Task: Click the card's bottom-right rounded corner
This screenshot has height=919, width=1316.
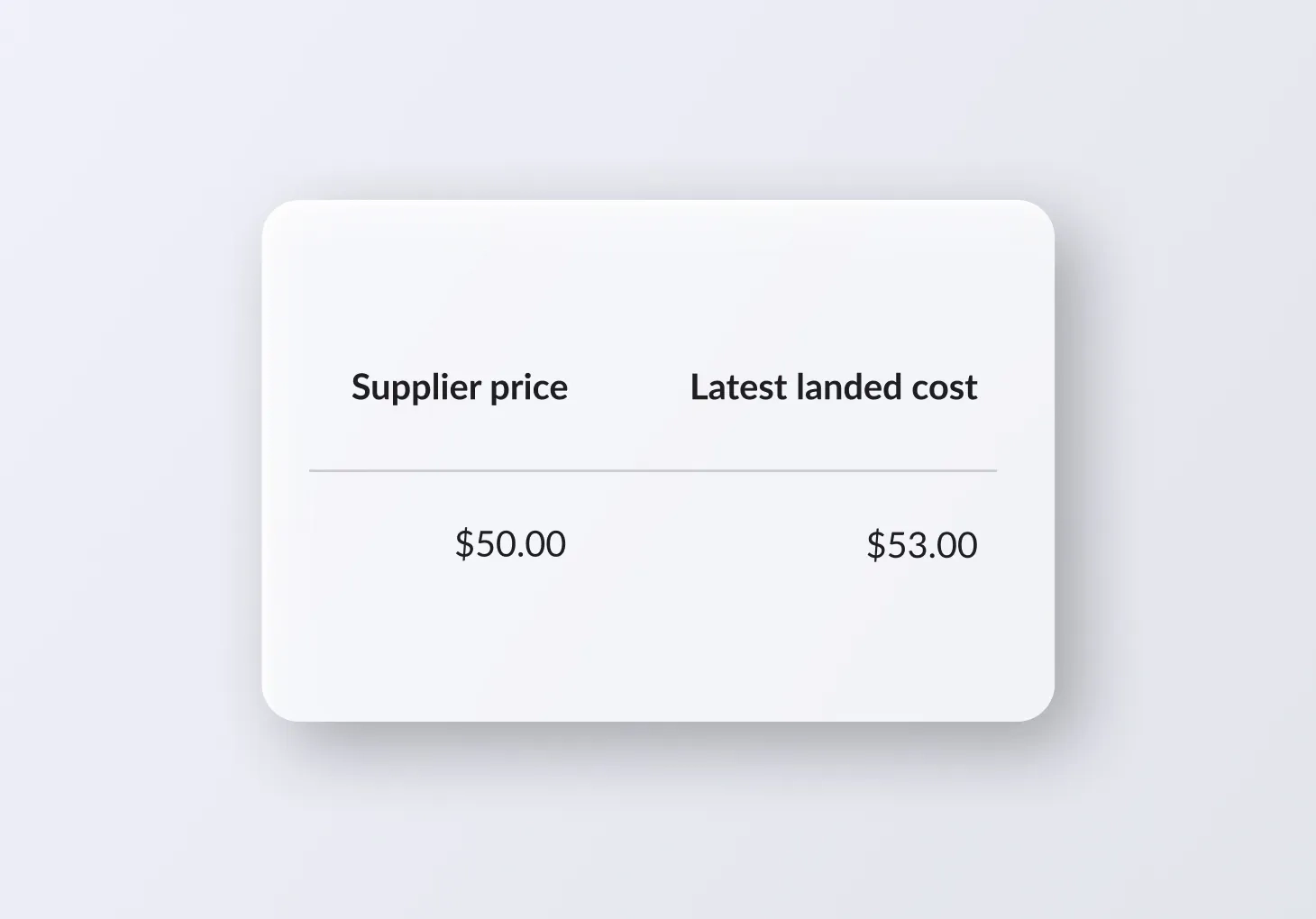Action: pyautogui.click(x=1040, y=707)
